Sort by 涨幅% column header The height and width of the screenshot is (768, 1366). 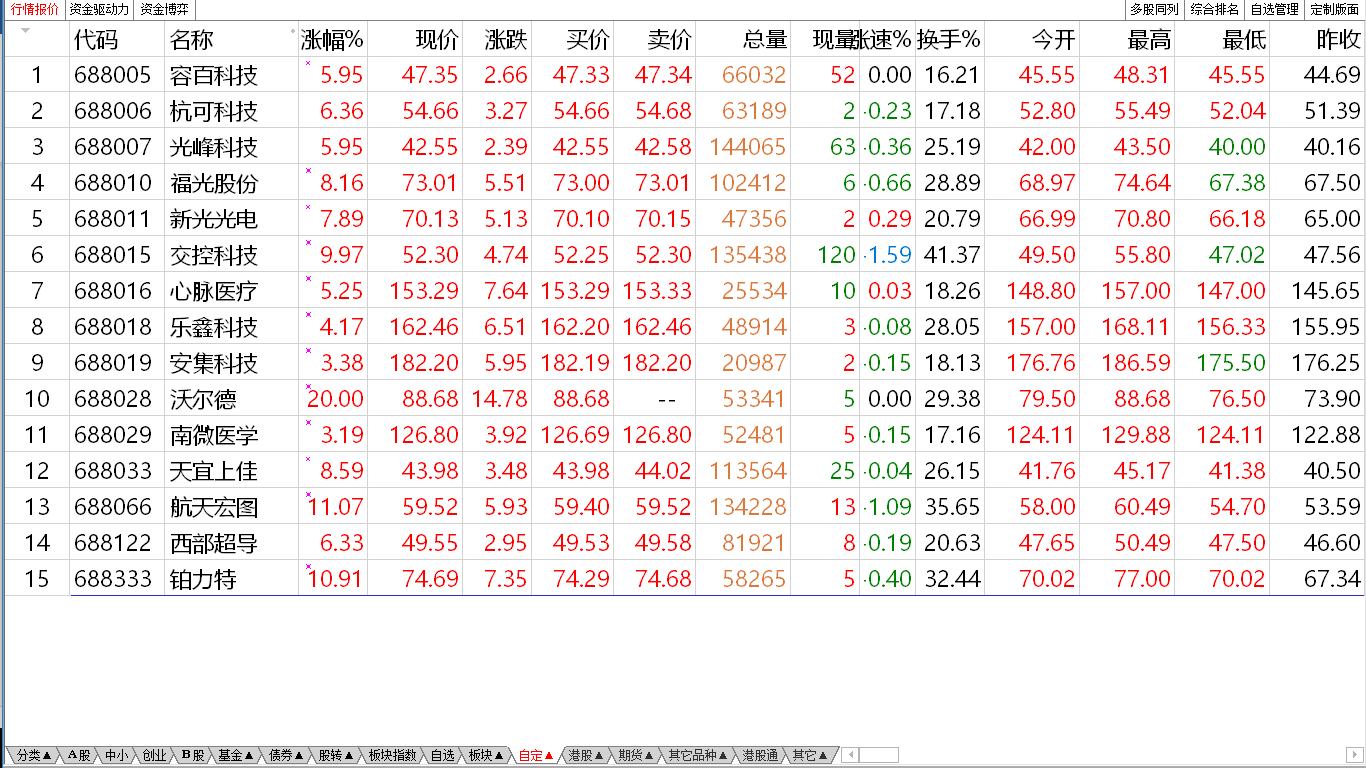pyautogui.click(x=333, y=40)
